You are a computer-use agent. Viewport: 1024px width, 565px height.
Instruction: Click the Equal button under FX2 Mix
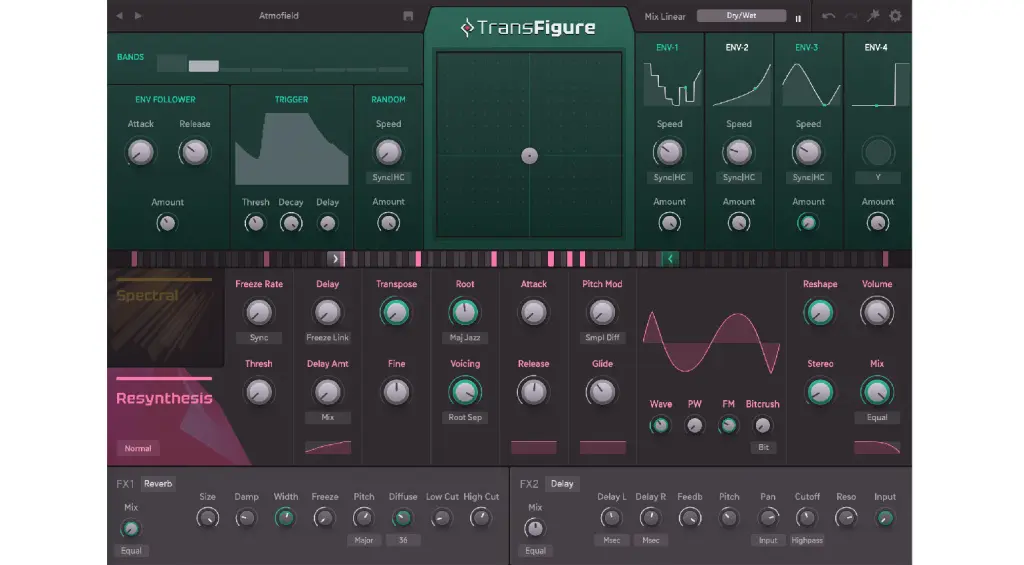click(535, 551)
